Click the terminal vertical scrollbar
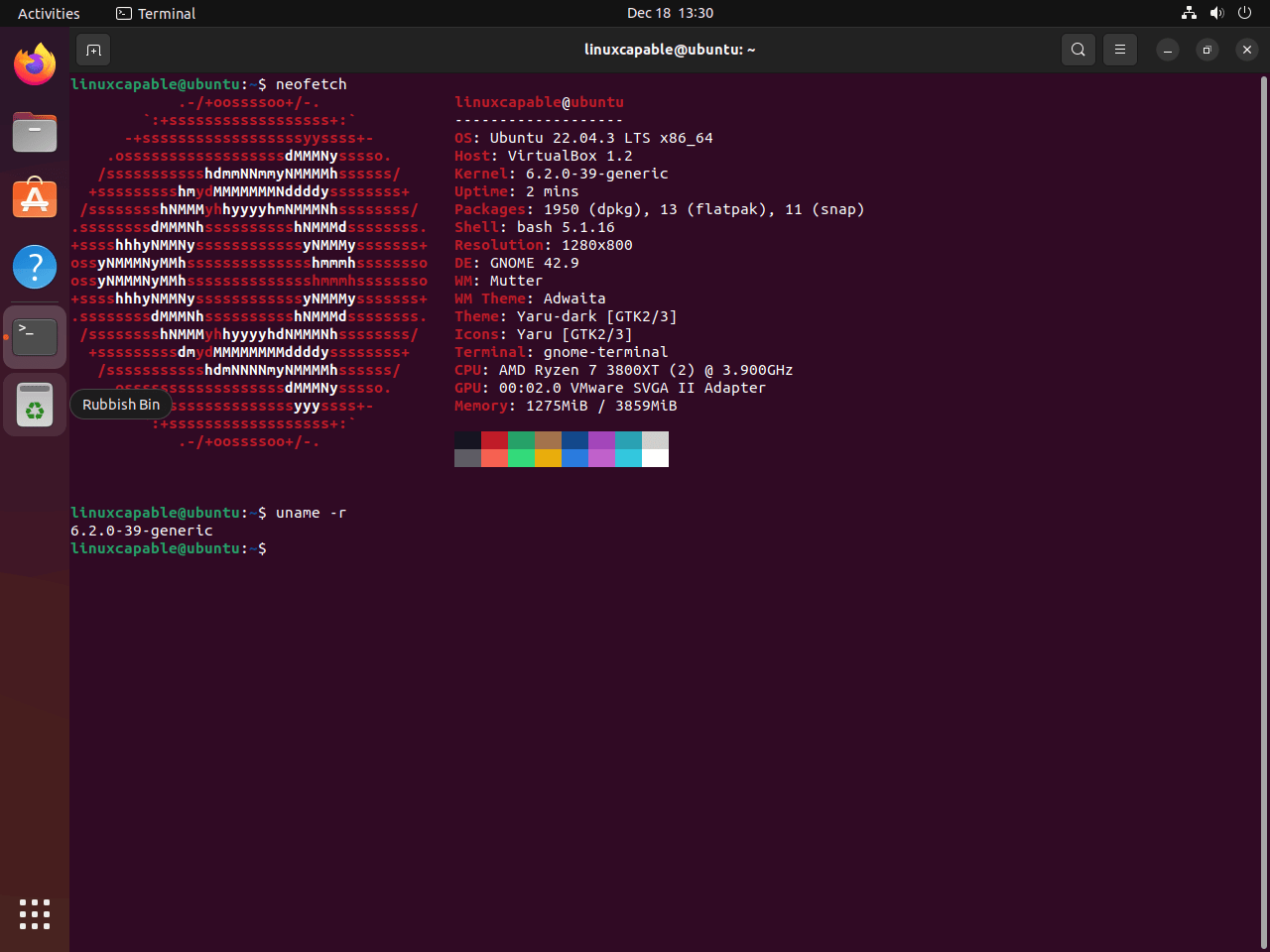This screenshot has height=952, width=1270. pyautogui.click(x=1264, y=512)
